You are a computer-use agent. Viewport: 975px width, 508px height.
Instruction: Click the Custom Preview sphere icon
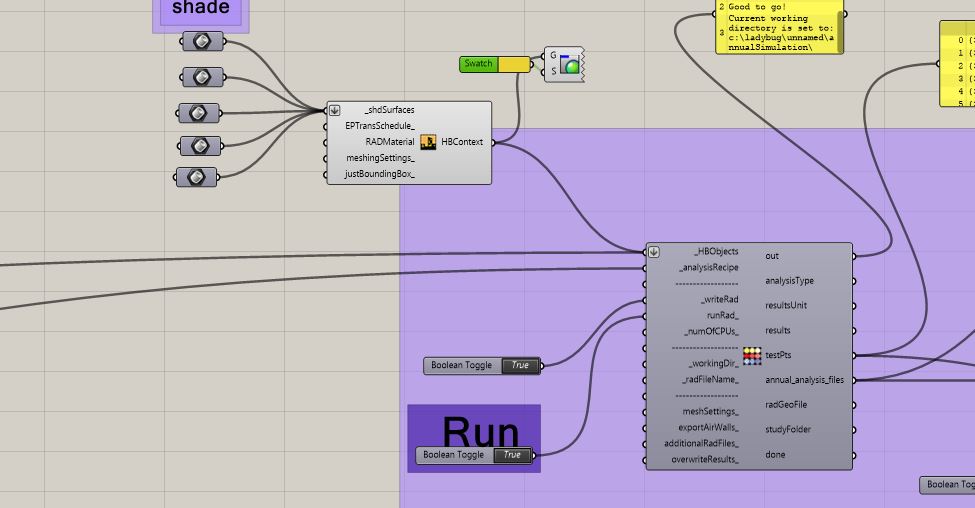click(570, 64)
